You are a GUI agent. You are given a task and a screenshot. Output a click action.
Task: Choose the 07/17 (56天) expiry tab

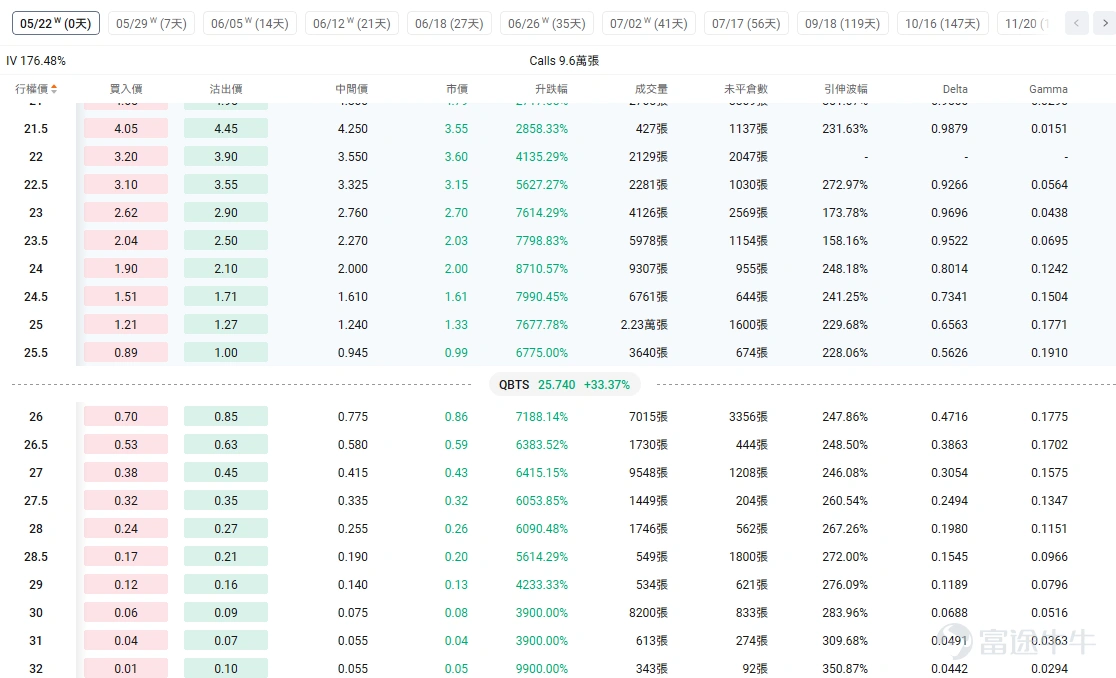tap(746, 23)
